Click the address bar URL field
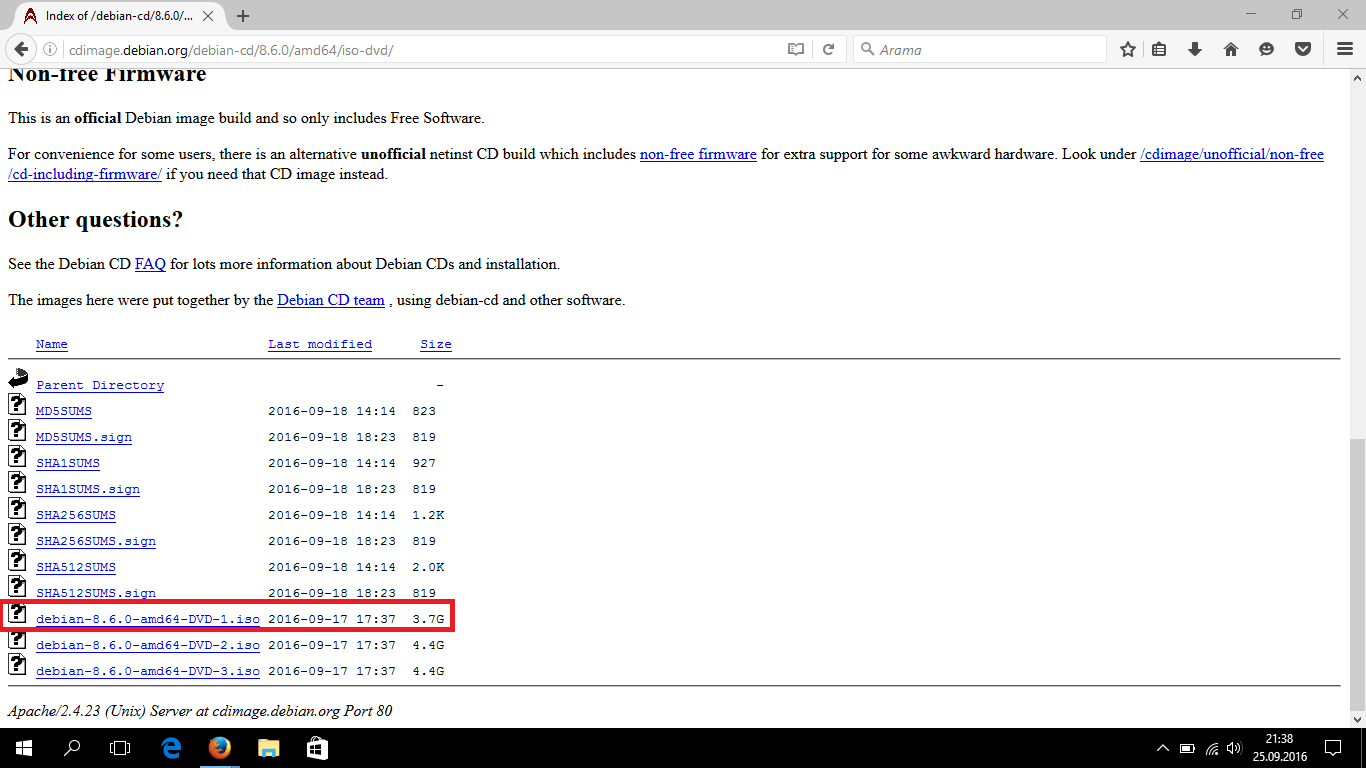Image resolution: width=1366 pixels, height=768 pixels. point(420,49)
